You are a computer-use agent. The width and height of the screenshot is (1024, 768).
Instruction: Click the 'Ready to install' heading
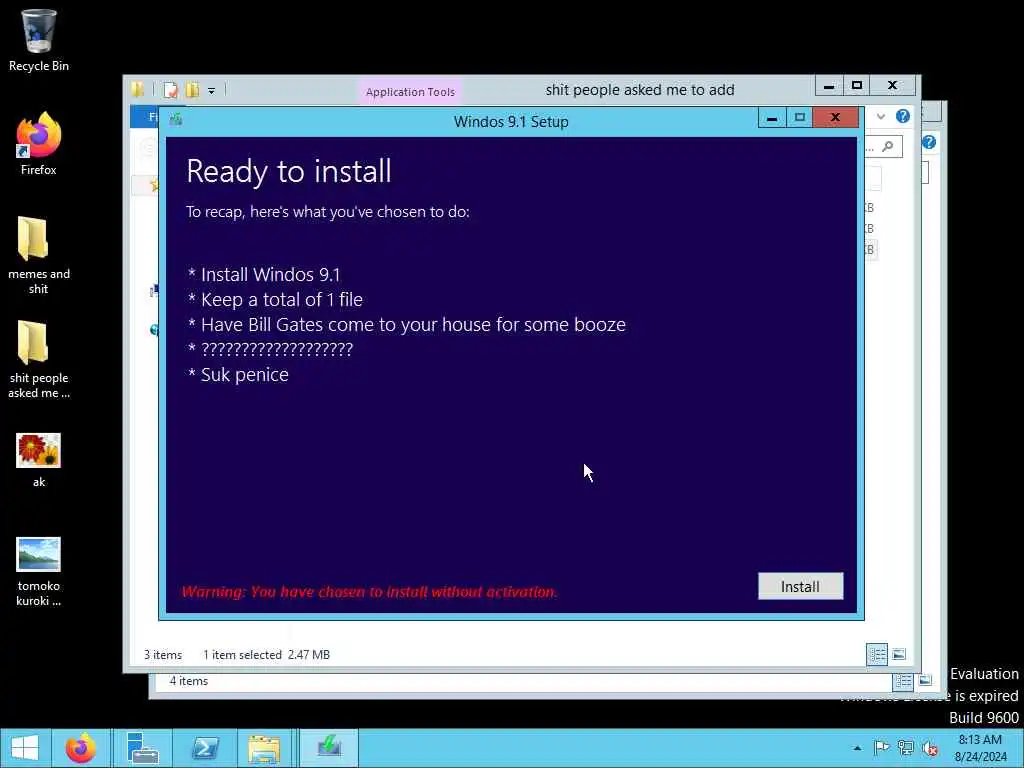coord(289,171)
